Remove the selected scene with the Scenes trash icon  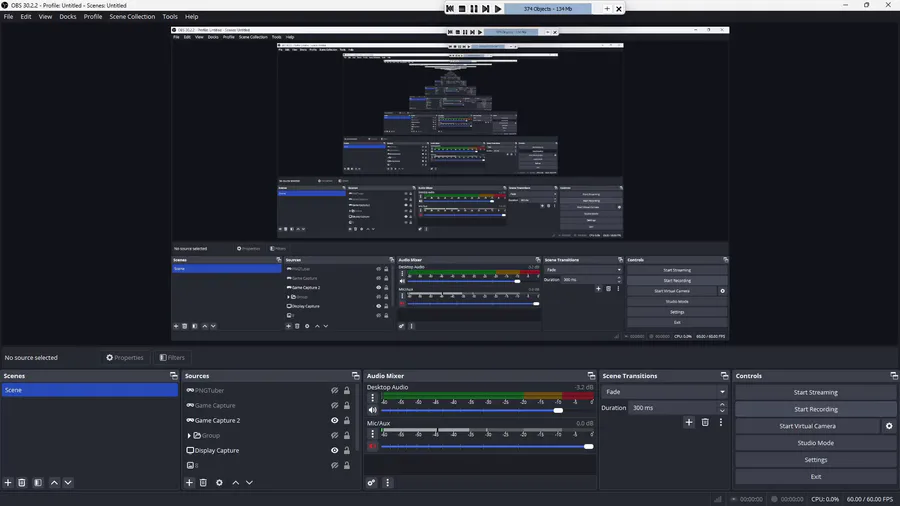(22, 482)
